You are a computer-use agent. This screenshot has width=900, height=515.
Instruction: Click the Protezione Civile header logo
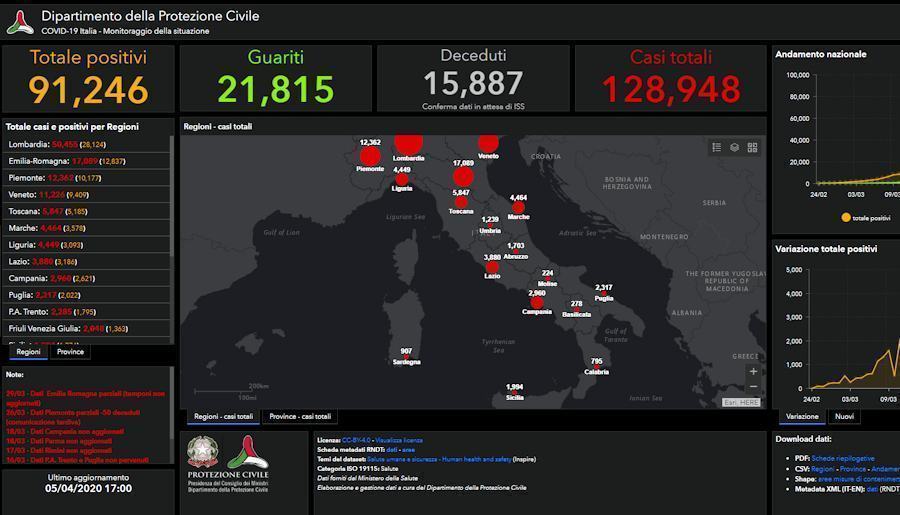tap(20, 22)
